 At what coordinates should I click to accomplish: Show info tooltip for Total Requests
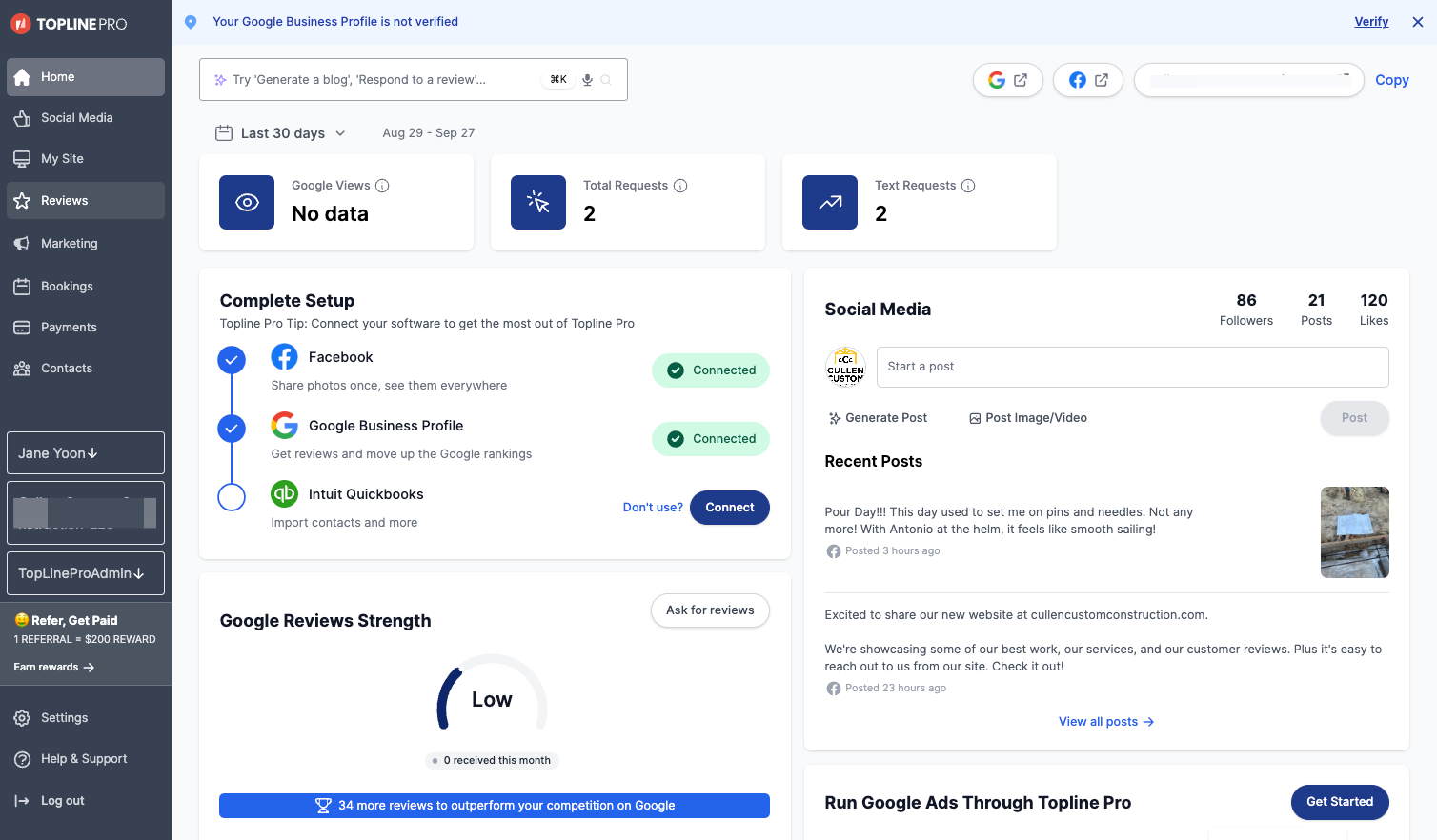coord(680,186)
